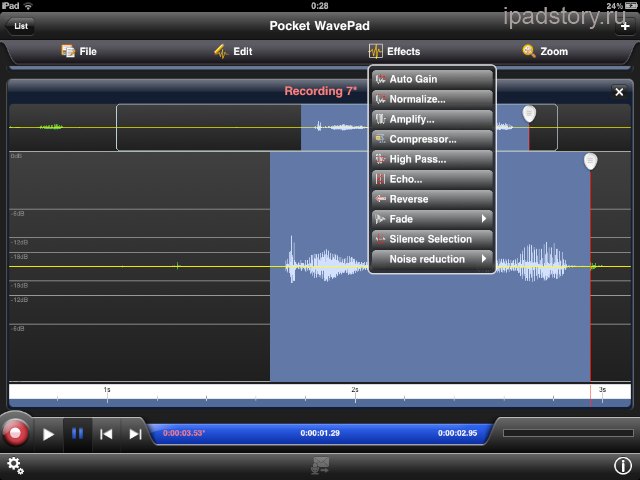This screenshot has height=480, width=640.
Task: Choose Normalize... effect
Action: pyautogui.click(x=432, y=99)
